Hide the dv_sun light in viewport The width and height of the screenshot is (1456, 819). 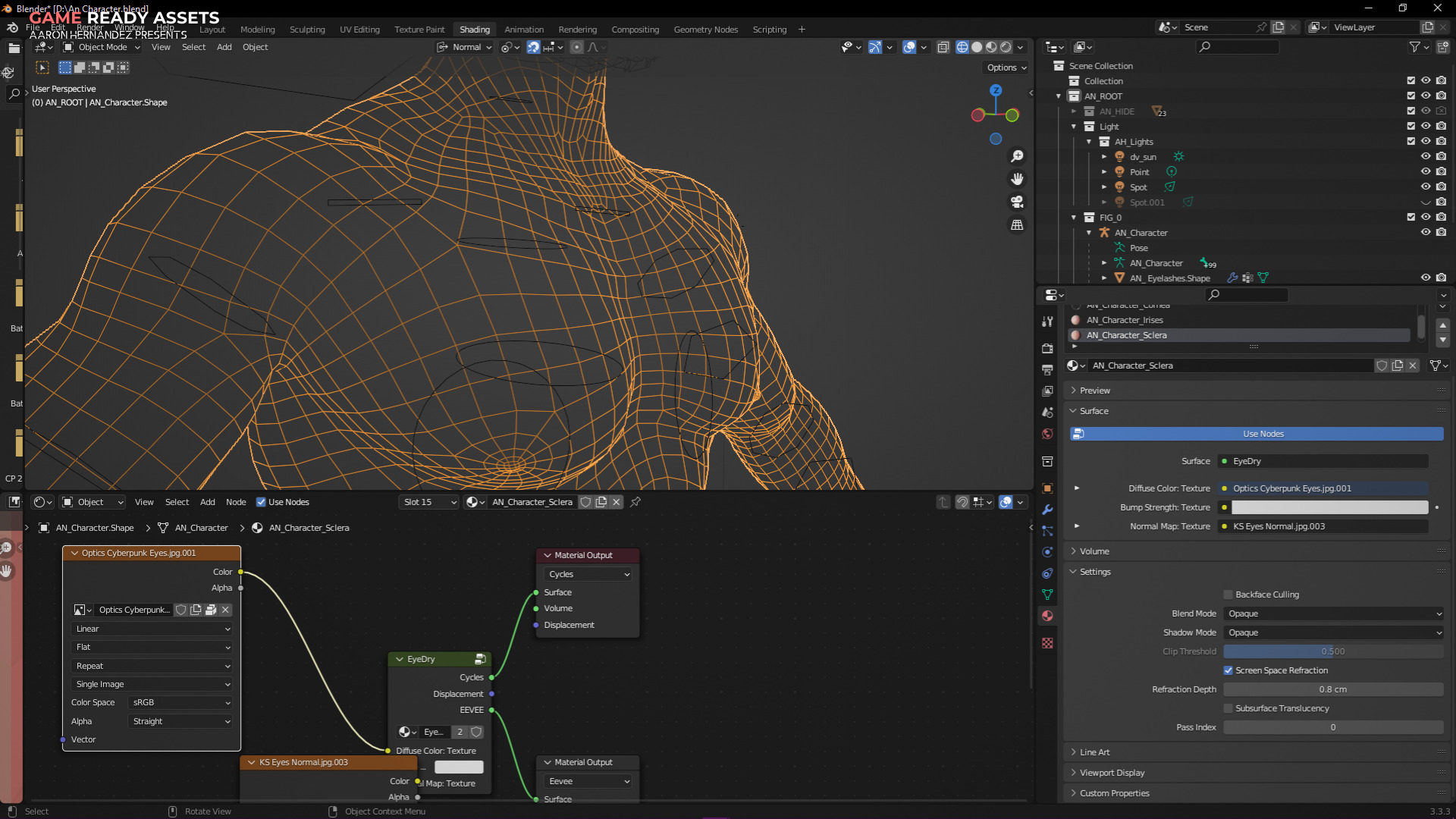point(1425,157)
